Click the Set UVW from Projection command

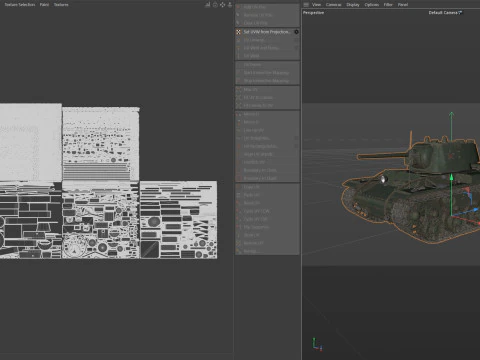click(267, 32)
